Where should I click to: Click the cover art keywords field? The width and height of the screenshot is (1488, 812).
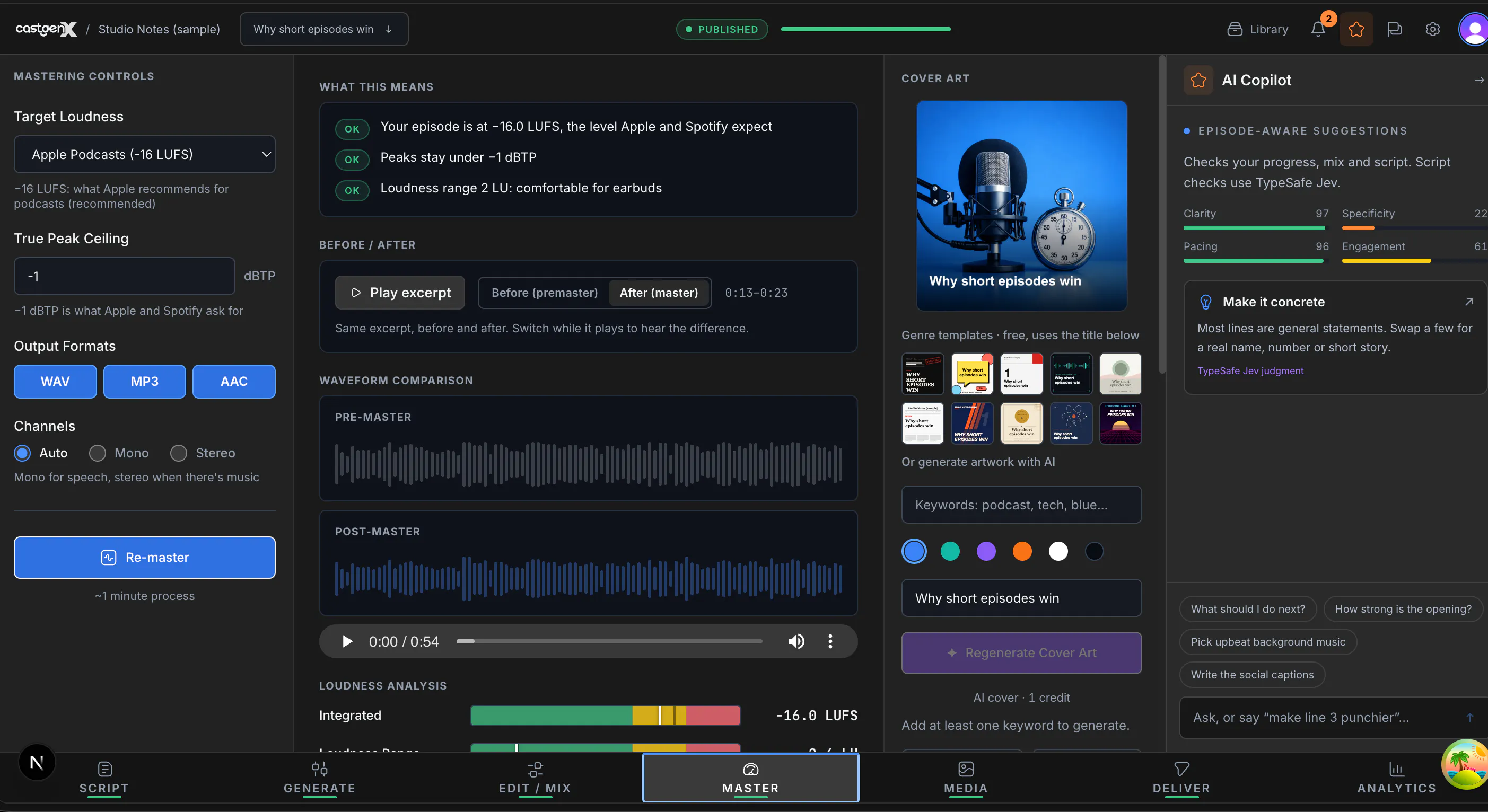(1021, 505)
